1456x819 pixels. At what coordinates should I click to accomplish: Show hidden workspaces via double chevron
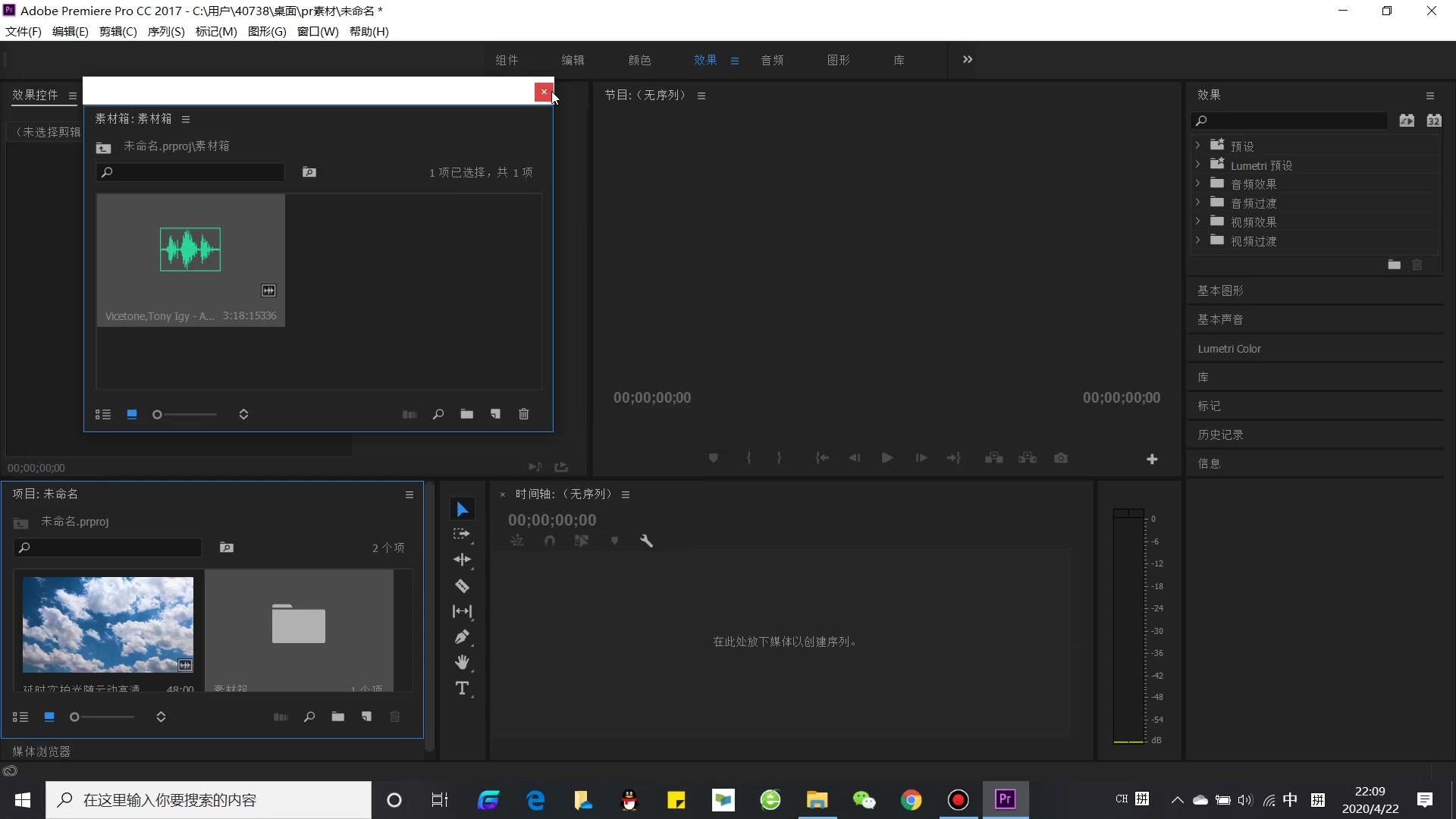tap(968, 60)
